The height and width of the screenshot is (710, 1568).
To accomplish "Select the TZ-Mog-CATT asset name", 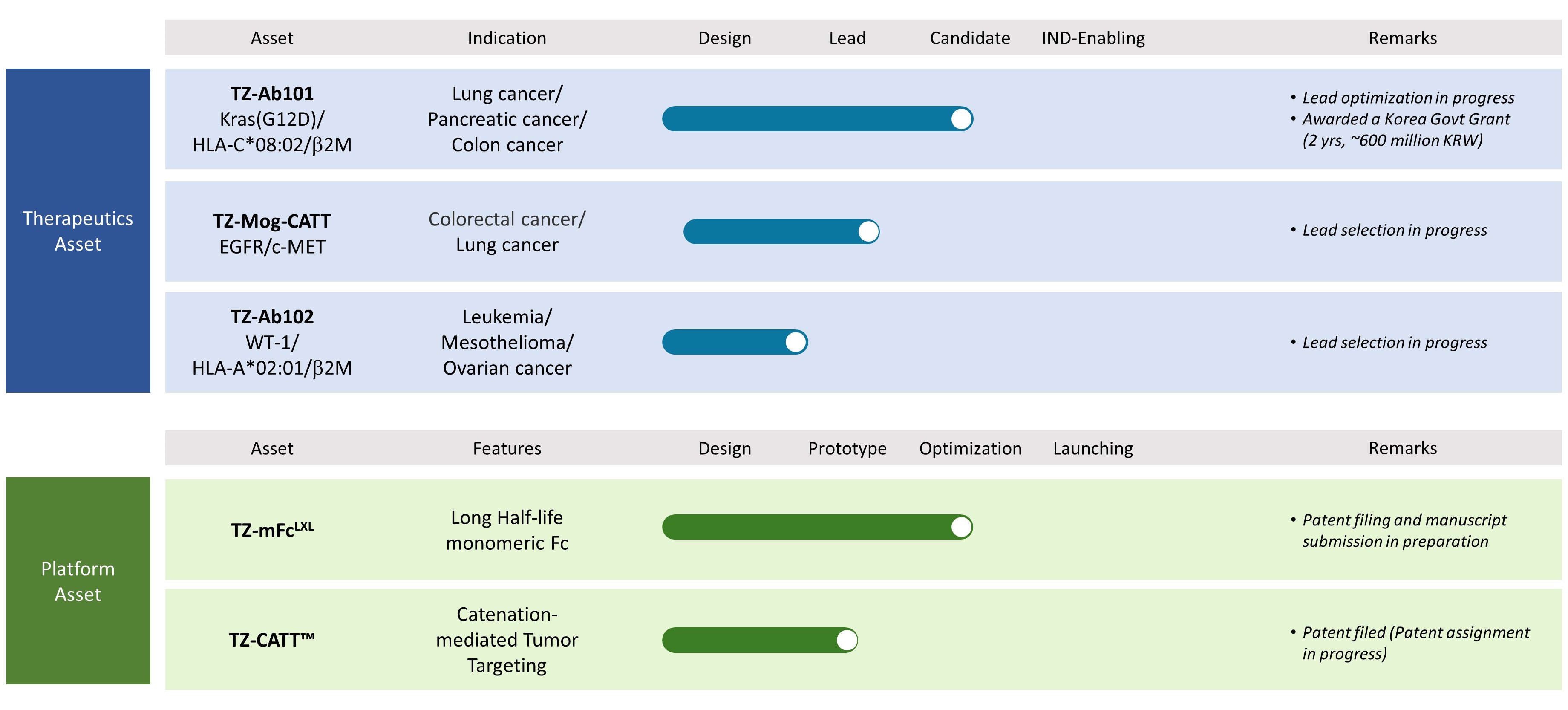I will pos(272,221).
